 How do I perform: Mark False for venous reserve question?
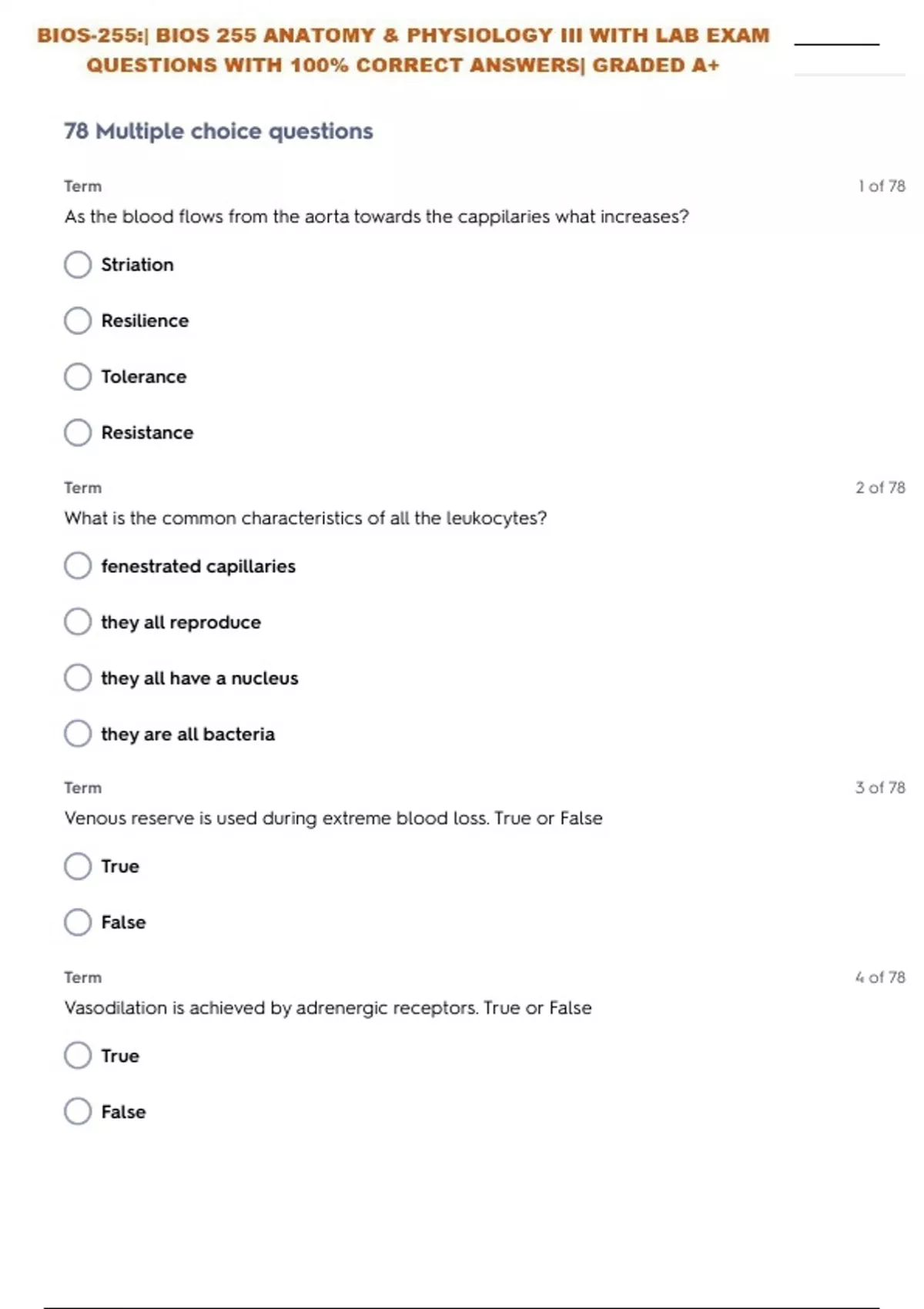[x=78, y=922]
